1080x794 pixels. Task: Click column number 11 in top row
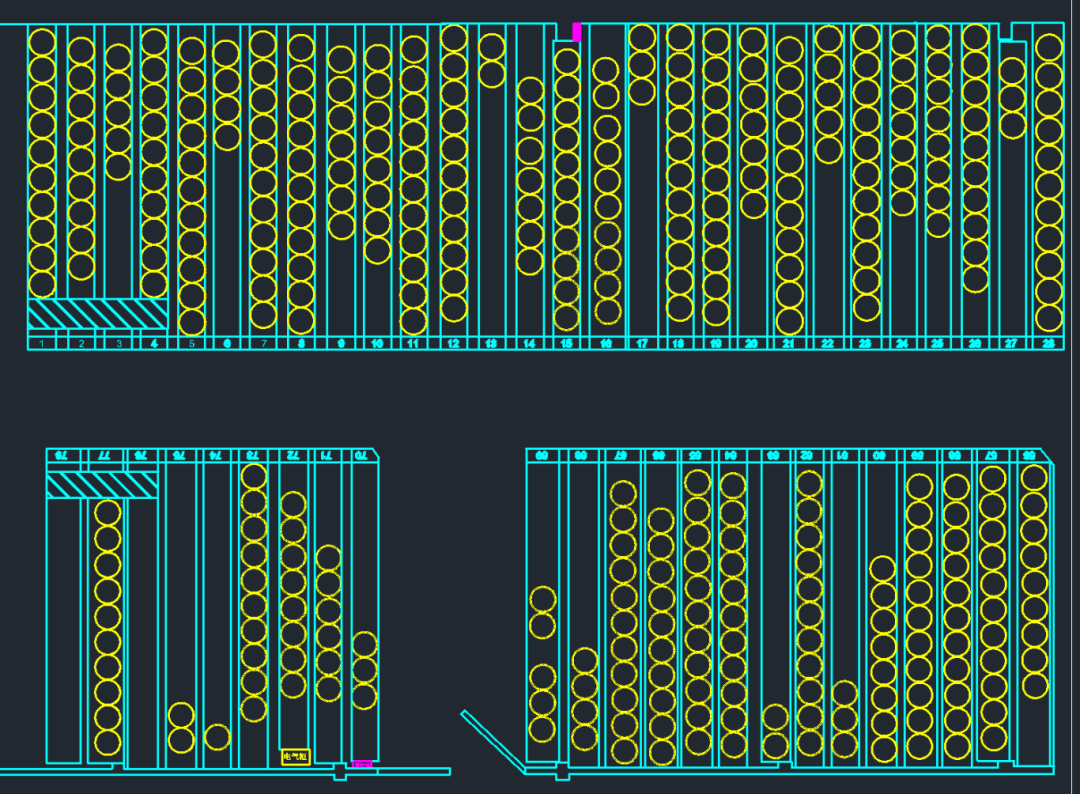point(413,343)
